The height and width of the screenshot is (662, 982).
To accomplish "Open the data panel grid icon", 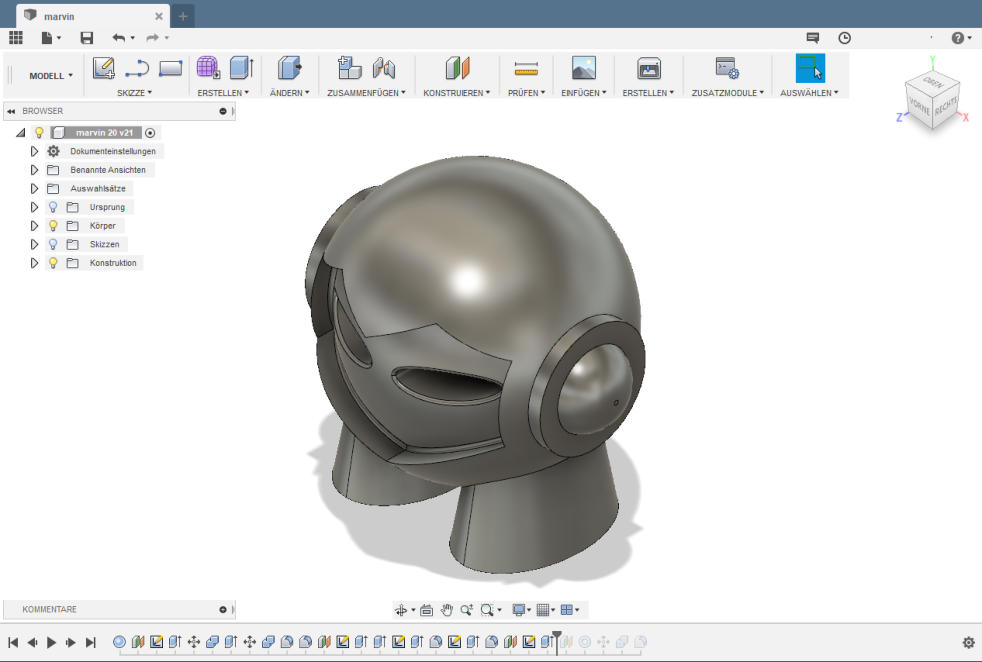I will pyautogui.click(x=16, y=38).
